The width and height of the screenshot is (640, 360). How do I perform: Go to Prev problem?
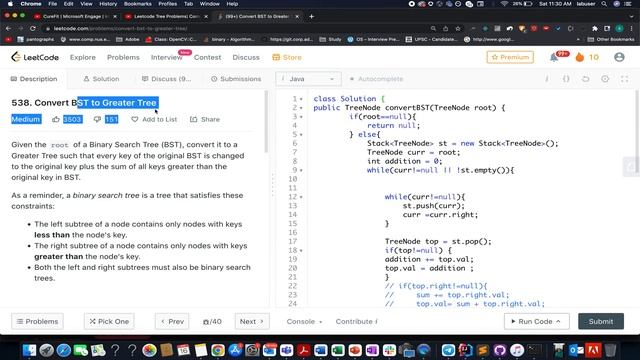coord(172,322)
